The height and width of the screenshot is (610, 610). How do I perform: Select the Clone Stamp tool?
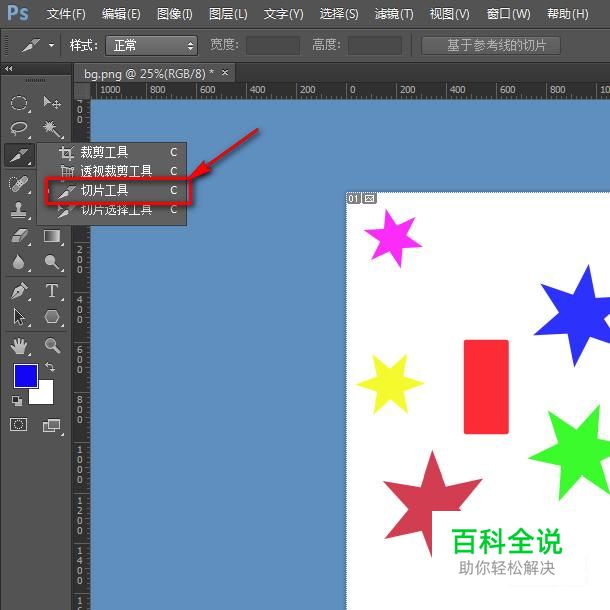point(19,210)
